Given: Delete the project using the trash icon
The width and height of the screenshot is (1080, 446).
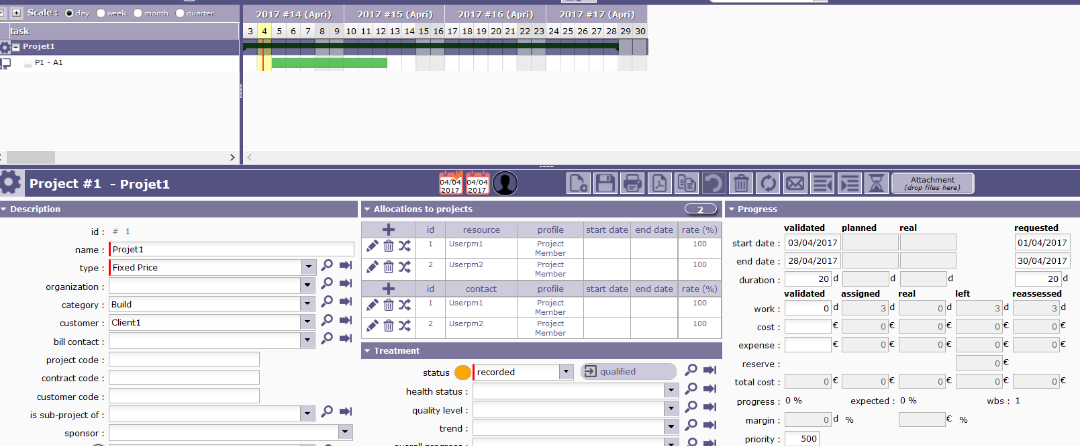Looking at the screenshot, I should point(741,183).
